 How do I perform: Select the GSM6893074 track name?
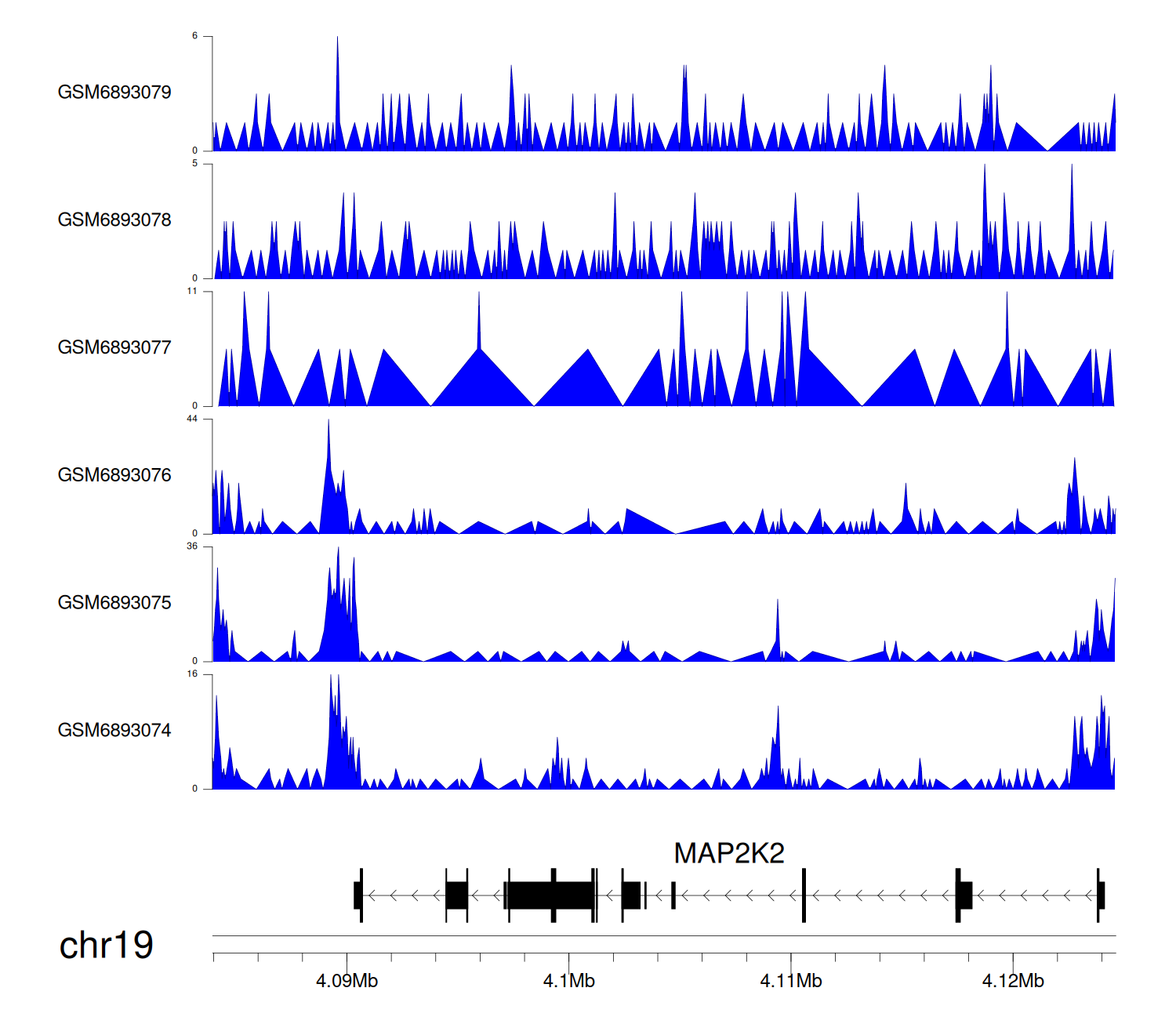(x=114, y=731)
